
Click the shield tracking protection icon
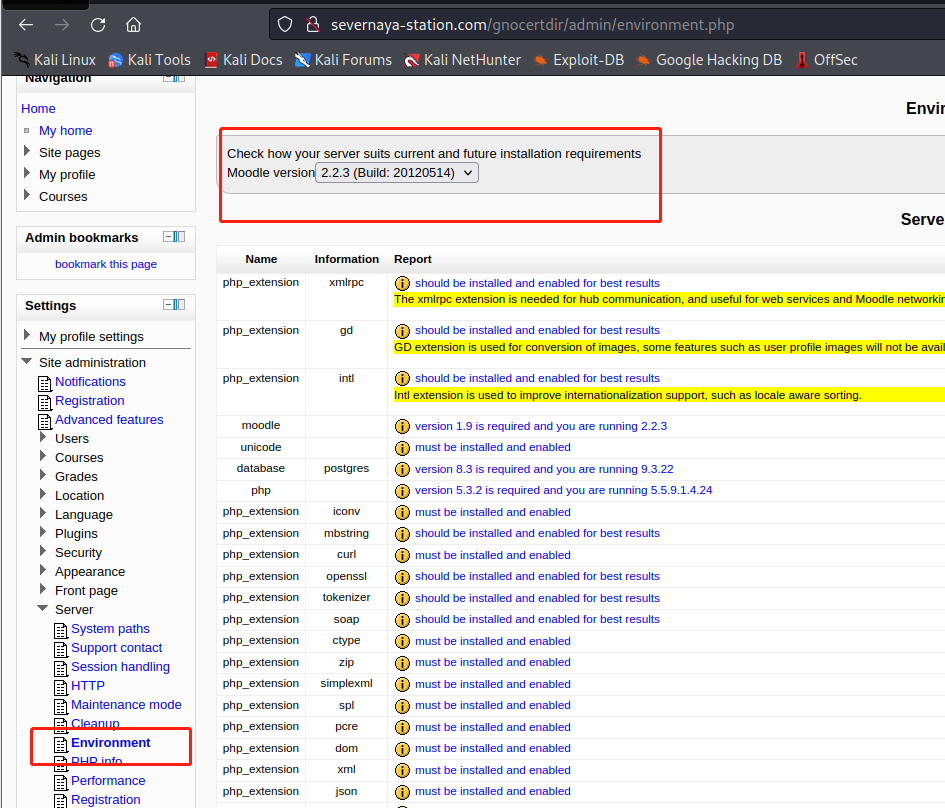point(285,25)
